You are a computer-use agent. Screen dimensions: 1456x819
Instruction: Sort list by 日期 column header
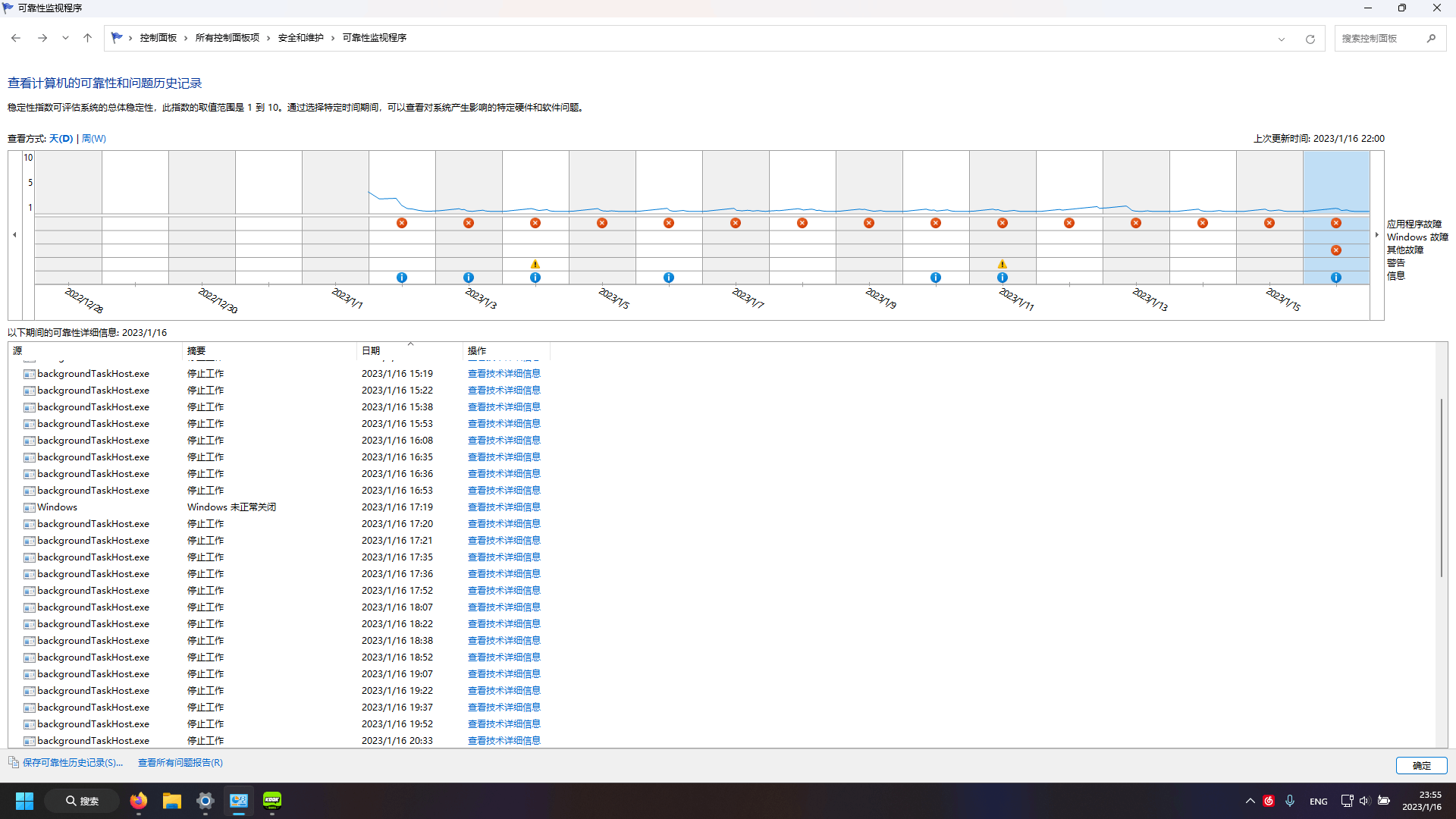pyautogui.click(x=371, y=350)
